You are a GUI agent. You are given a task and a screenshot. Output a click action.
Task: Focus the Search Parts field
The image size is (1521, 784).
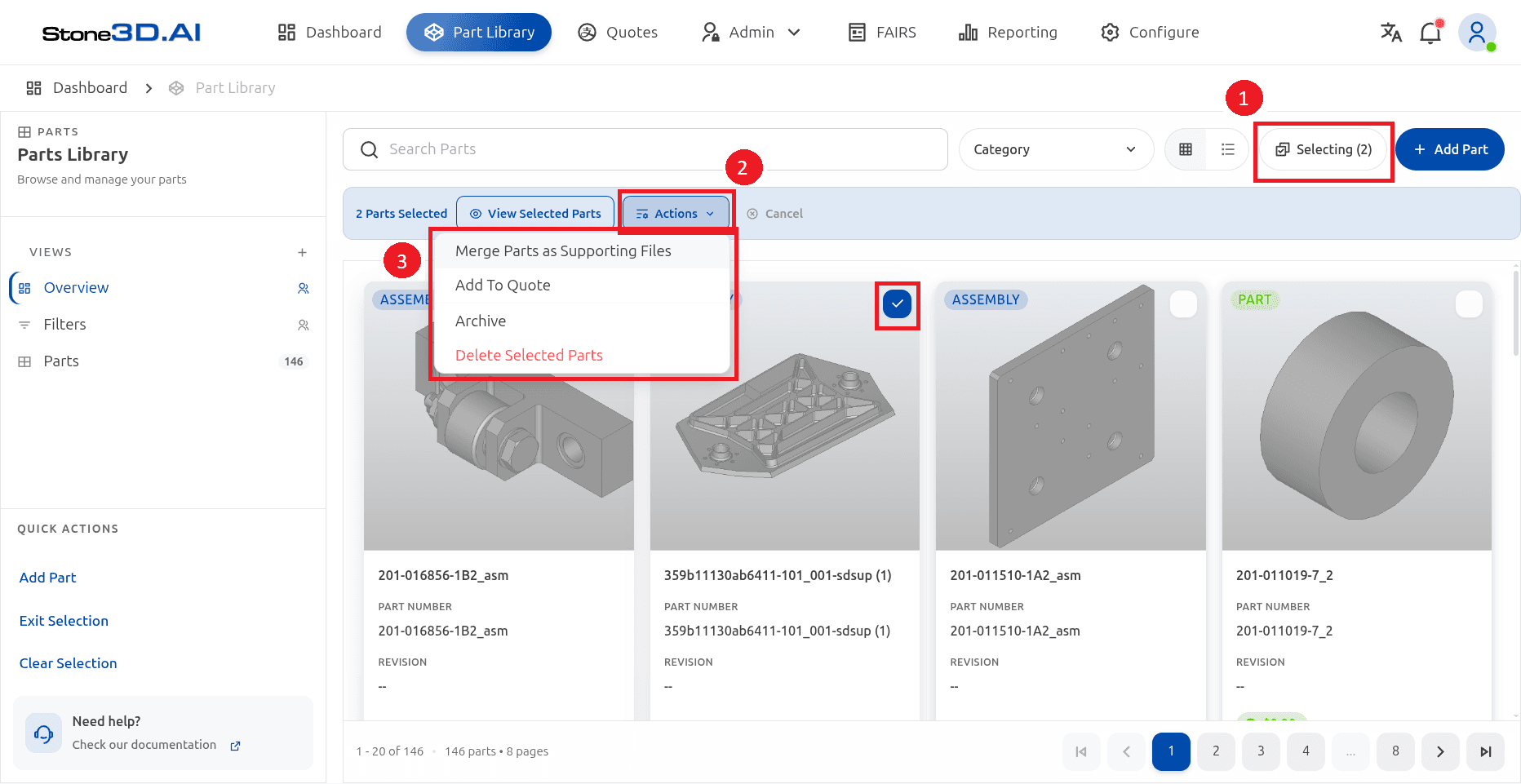(645, 149)
